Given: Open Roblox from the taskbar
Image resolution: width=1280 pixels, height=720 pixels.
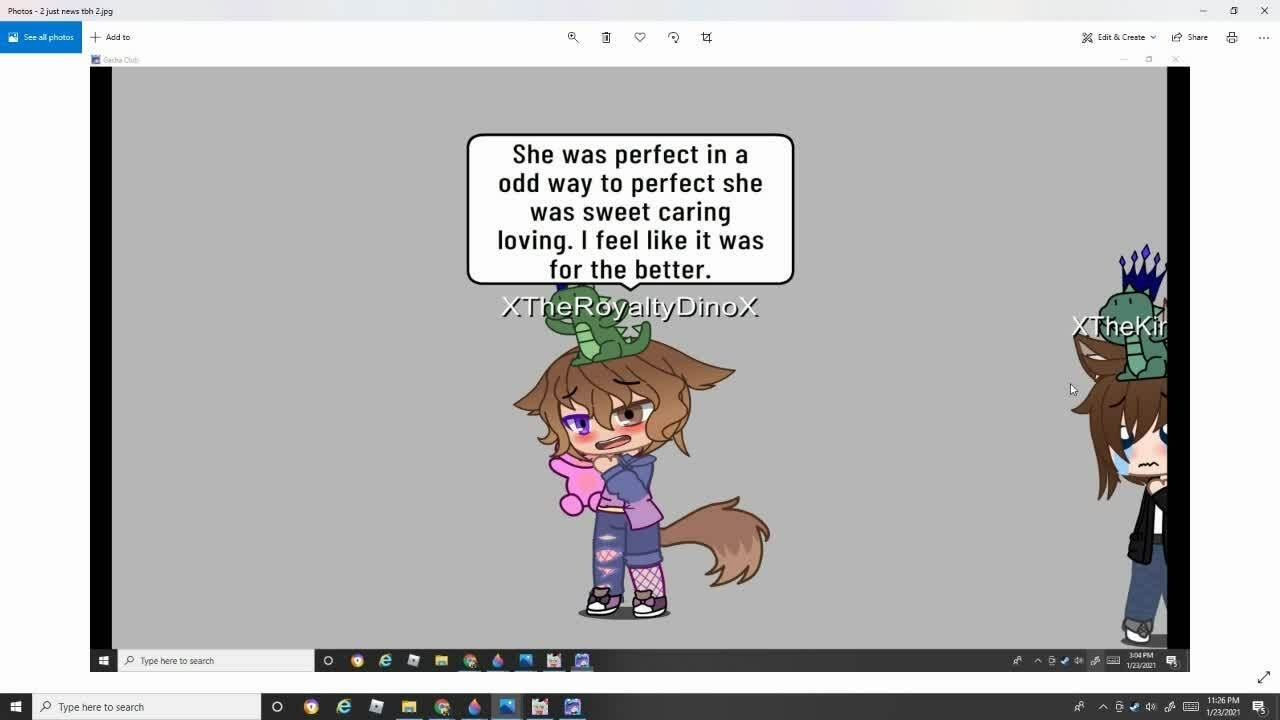Looking at the screenshot, I should click(x=376, y=707).
